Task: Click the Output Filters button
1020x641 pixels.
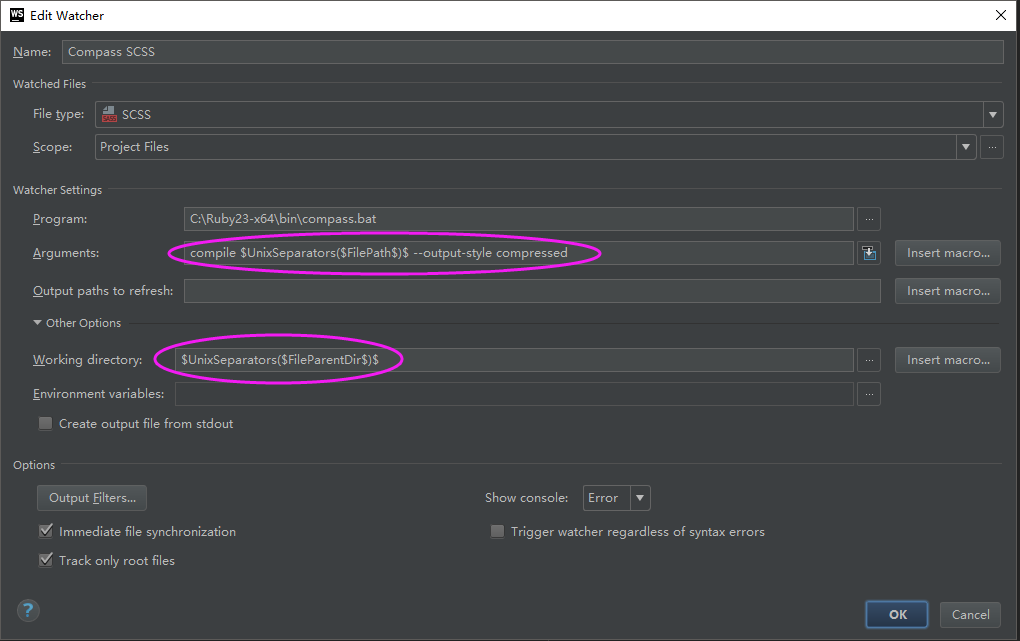Action: pyautogui.click(x=91, y=497)
